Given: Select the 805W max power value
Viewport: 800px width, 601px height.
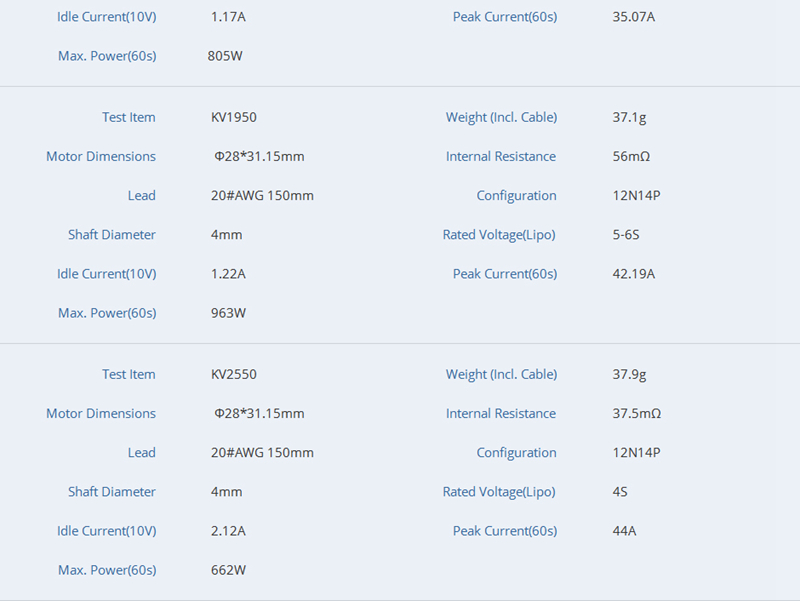Looking at the screenshot, I should click(x=225, y=56).
